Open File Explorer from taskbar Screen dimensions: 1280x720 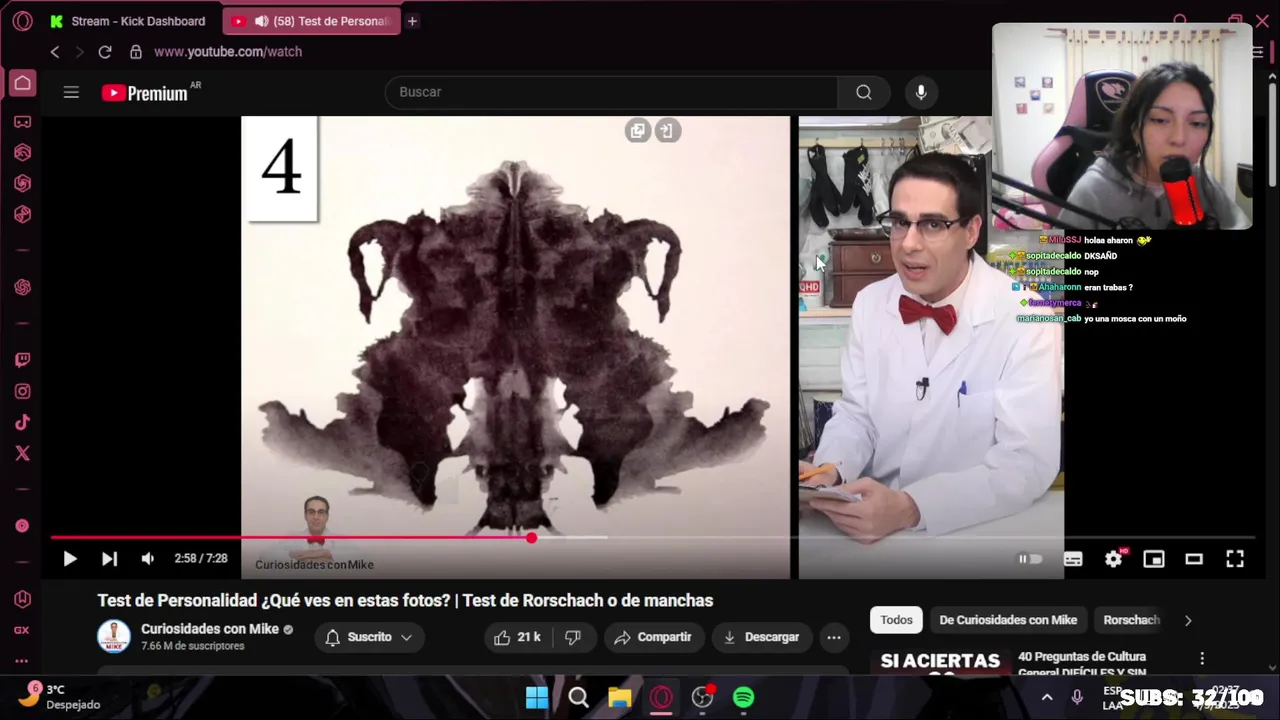click(620, 697)
